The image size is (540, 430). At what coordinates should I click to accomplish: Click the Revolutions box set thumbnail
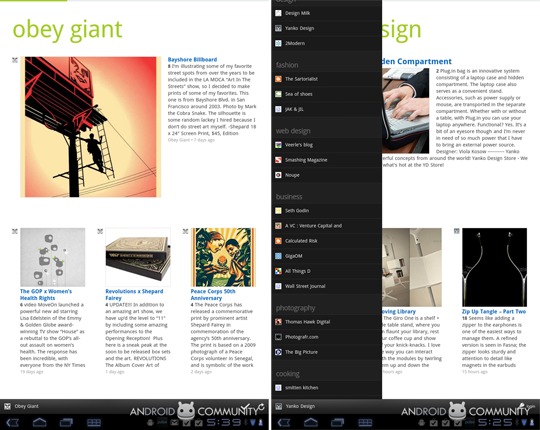click(x=138, y=257)
